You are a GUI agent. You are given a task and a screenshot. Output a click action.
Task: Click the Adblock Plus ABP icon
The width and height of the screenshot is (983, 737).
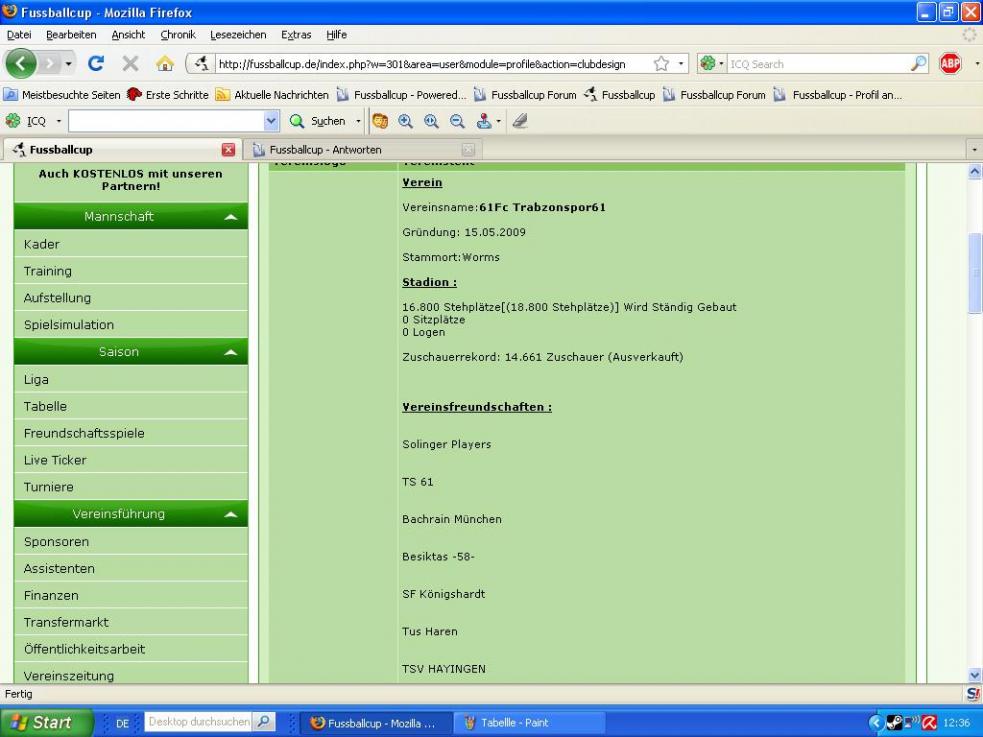click(950, 64)
